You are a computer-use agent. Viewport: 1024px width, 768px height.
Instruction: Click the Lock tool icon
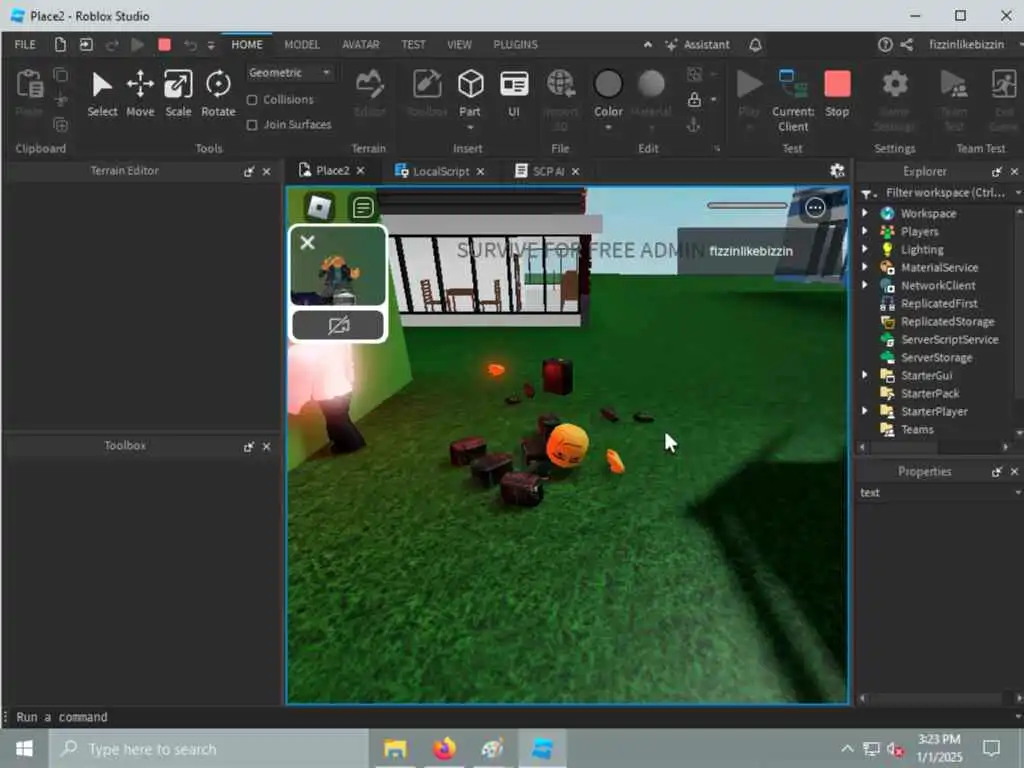[694, 99]
